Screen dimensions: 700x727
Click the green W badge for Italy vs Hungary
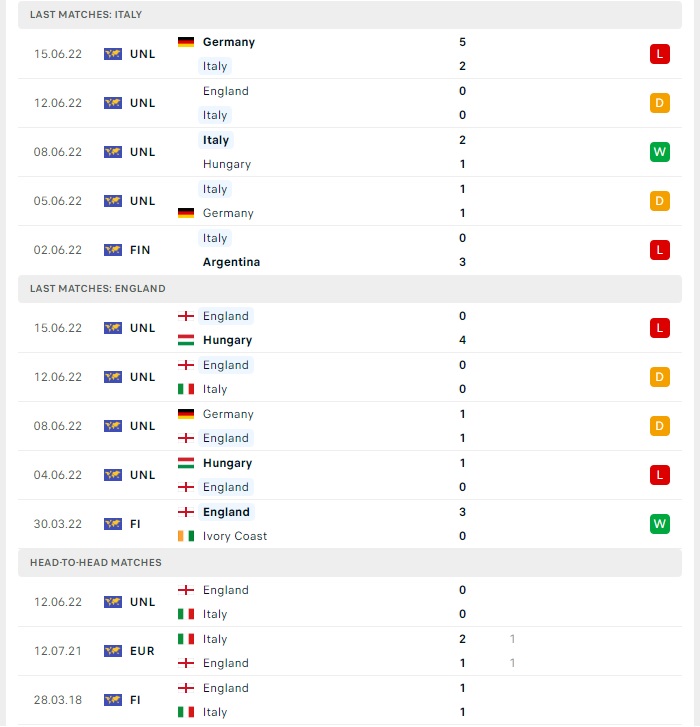tap(659, 152)
